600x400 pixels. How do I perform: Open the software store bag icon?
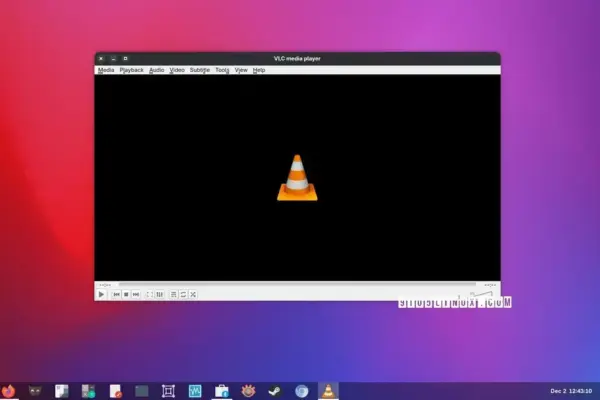tap(222, 391)
